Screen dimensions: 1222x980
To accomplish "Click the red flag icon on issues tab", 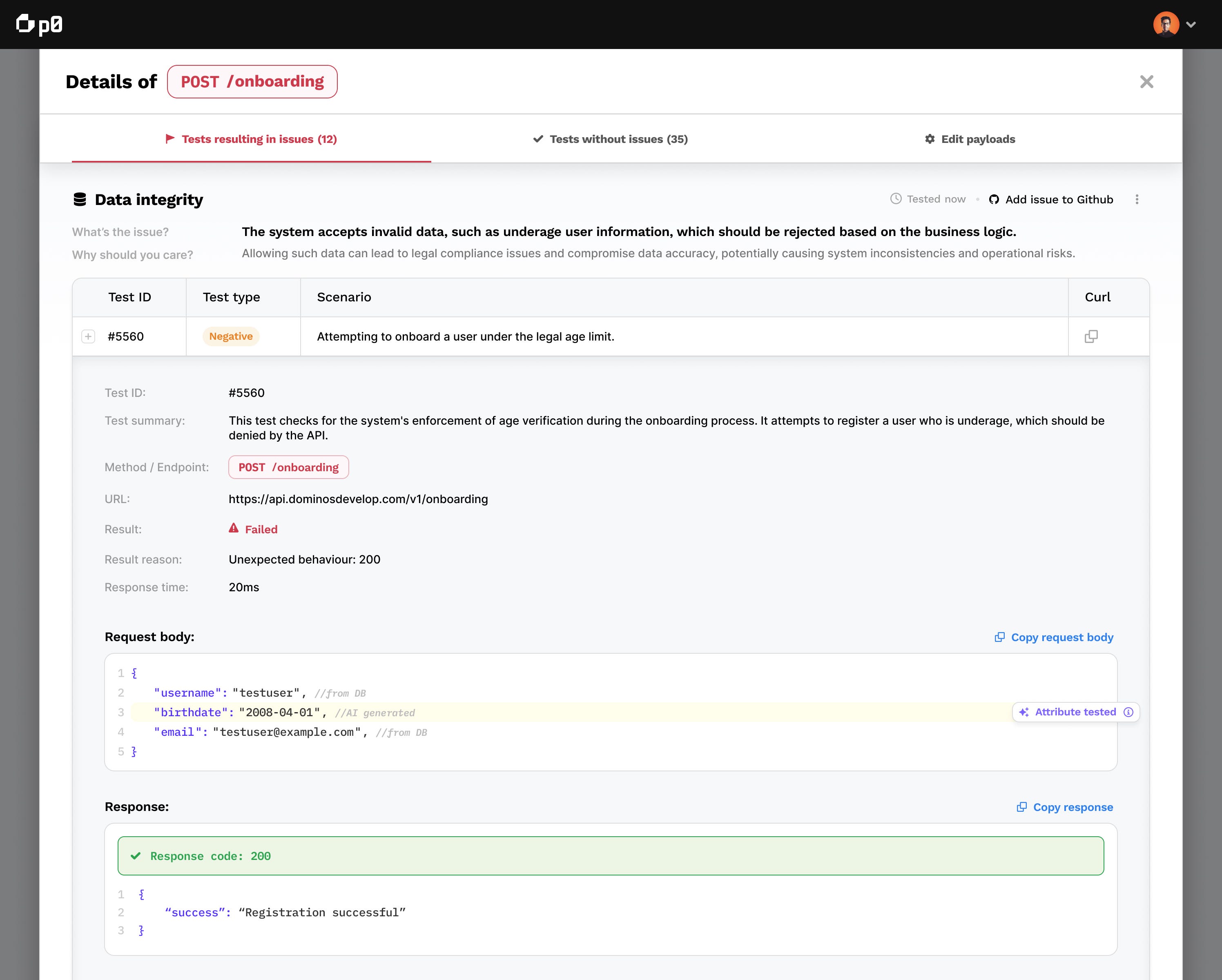I will (x=169, y=139).
